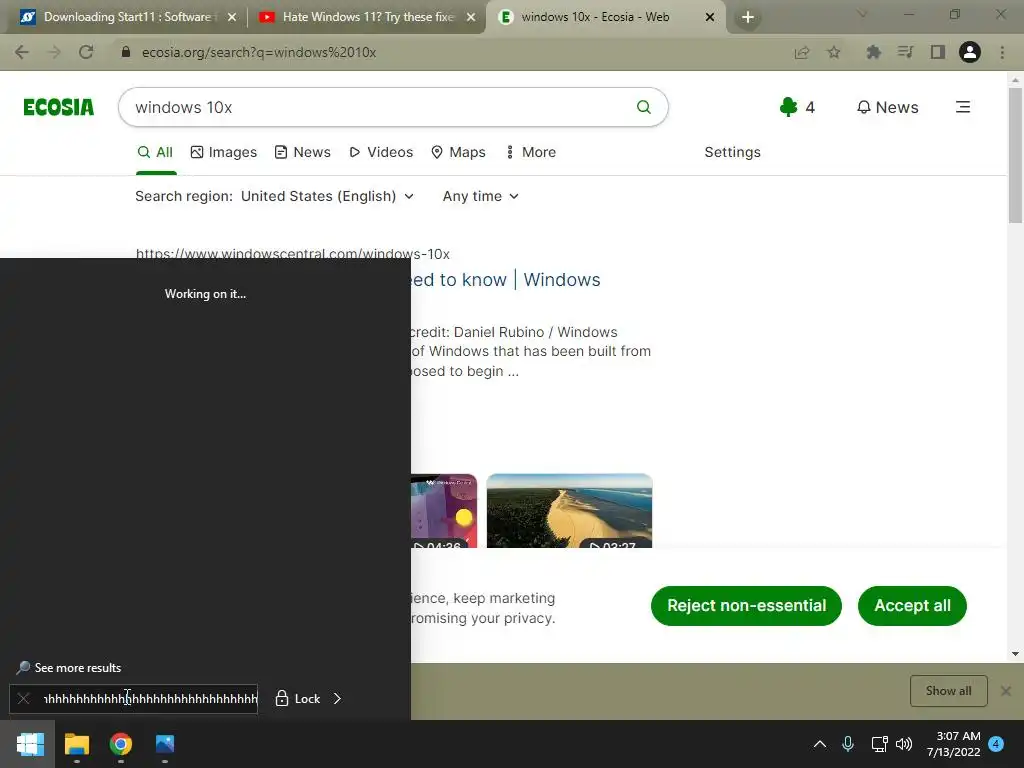This screenshot has height=768, width=1024.
Task: Close the Downloading Start11 tab
Action: pyautogui.click(x=232, y=18)
